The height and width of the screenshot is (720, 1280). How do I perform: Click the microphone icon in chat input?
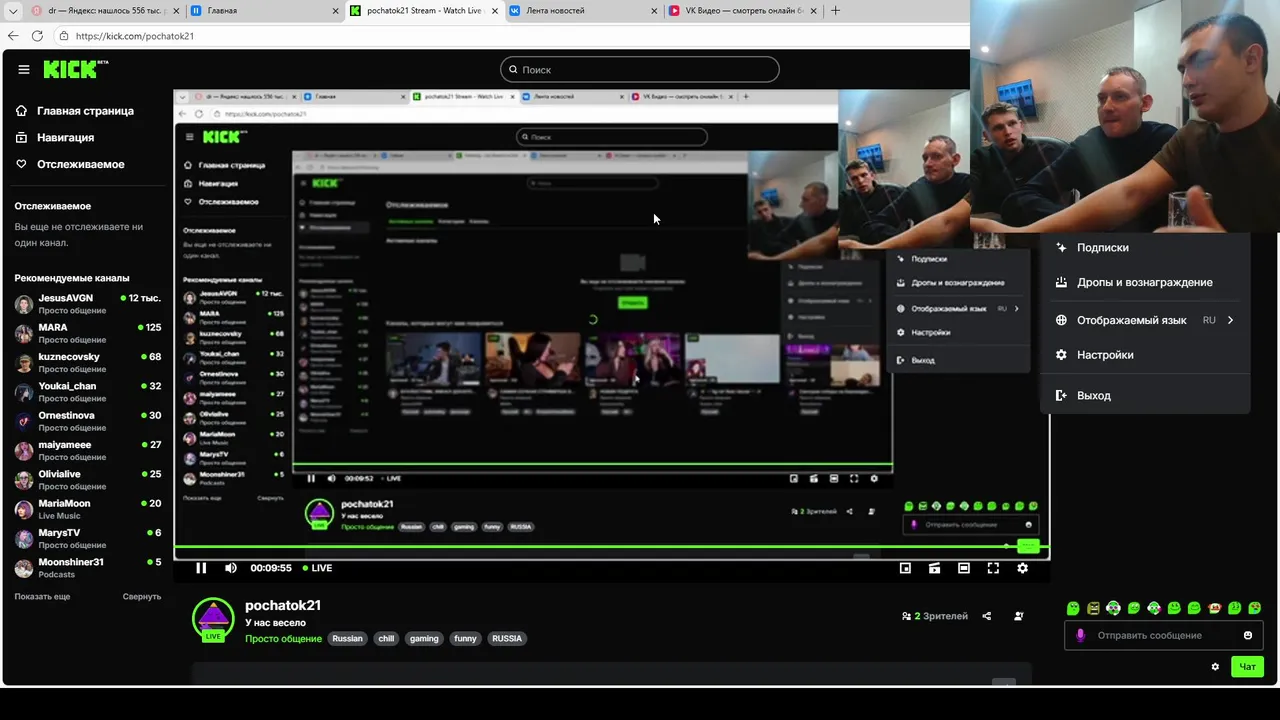click(x=1080, y=636)
